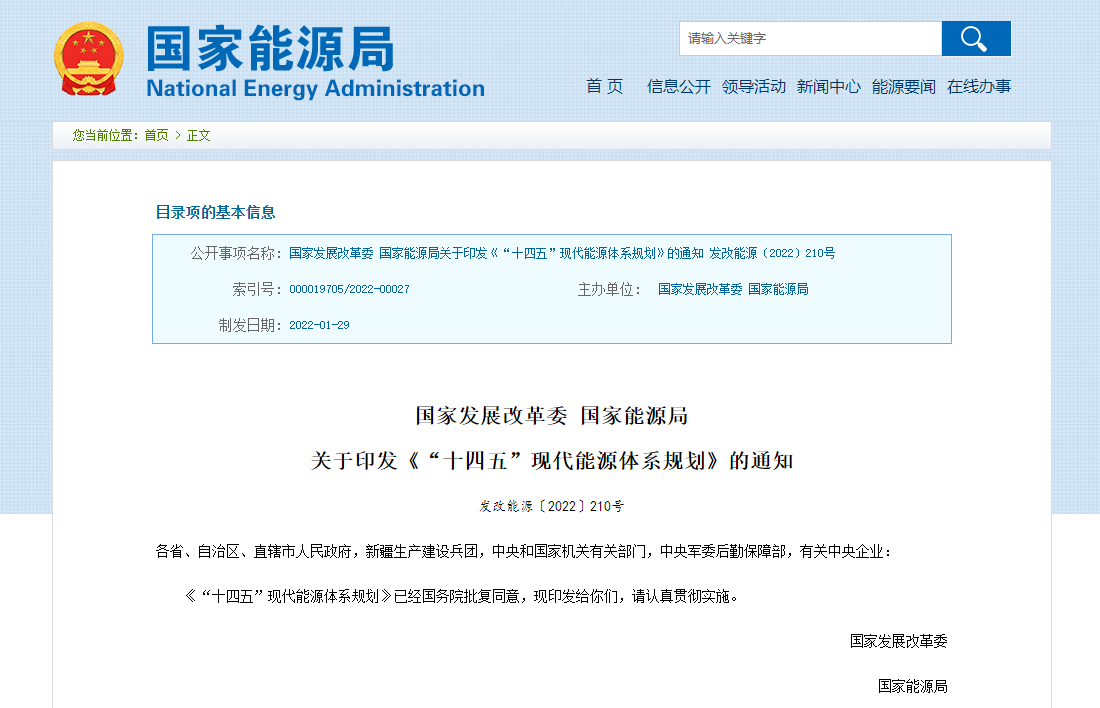1100x708 pixels.
Task: Click the 主办单位 field label
Action: [609, 289]
